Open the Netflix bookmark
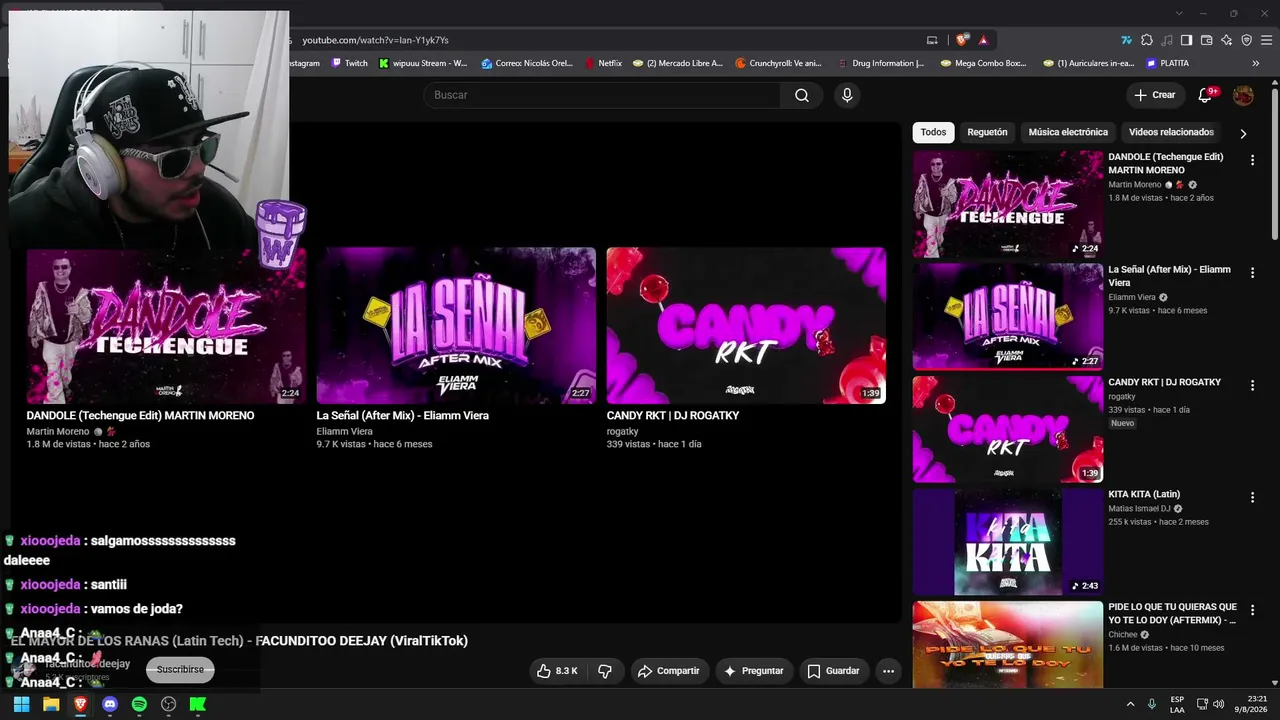 point(603,63)
